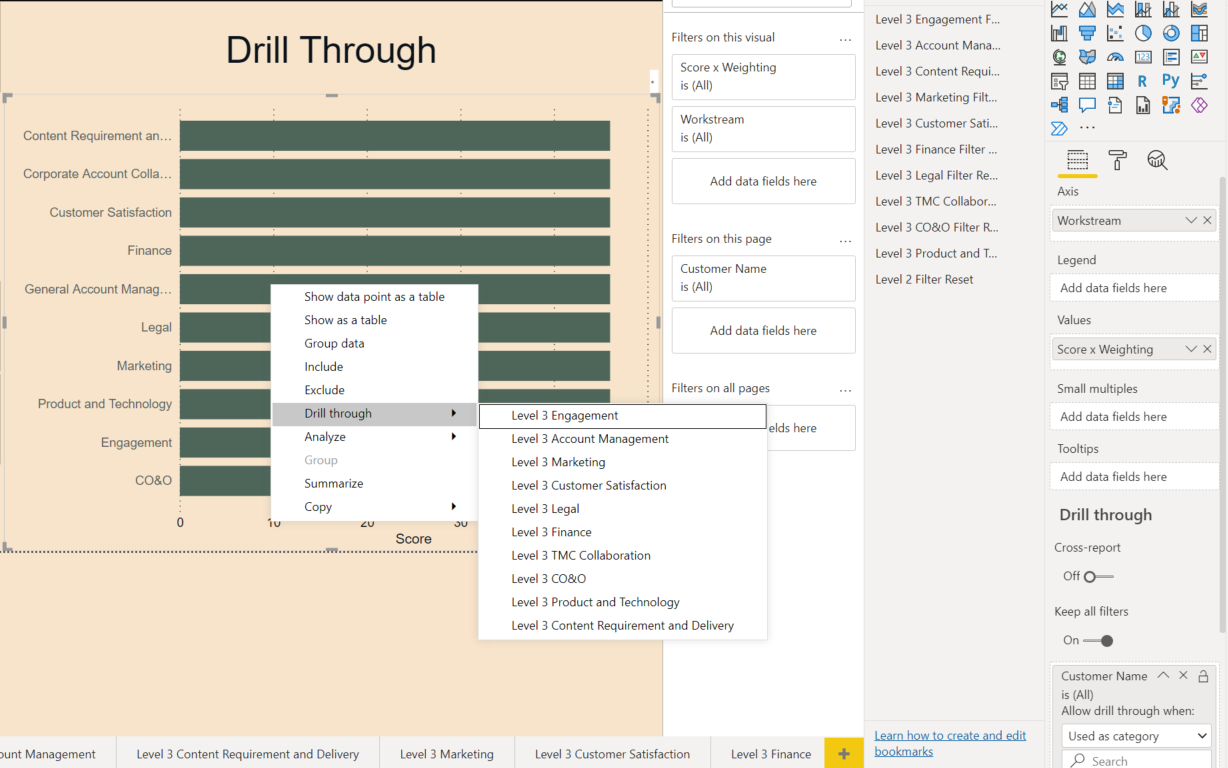Viewport: 1228px width, 768px height.
Task: Choose the Decomposition tree visual
Action: pos(1059,105)
